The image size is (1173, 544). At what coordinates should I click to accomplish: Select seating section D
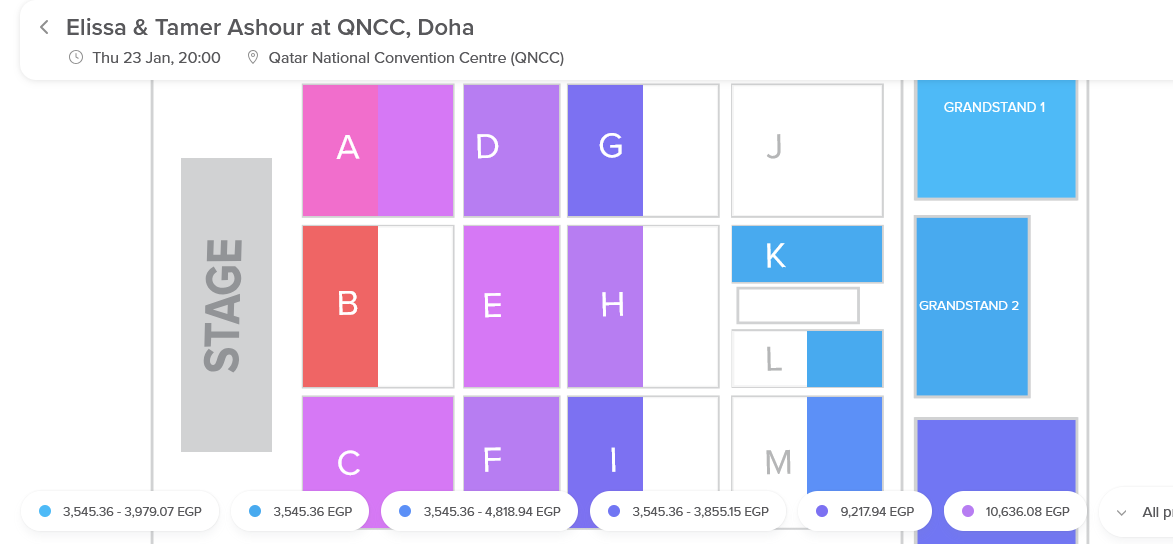(x=512, y=150)
